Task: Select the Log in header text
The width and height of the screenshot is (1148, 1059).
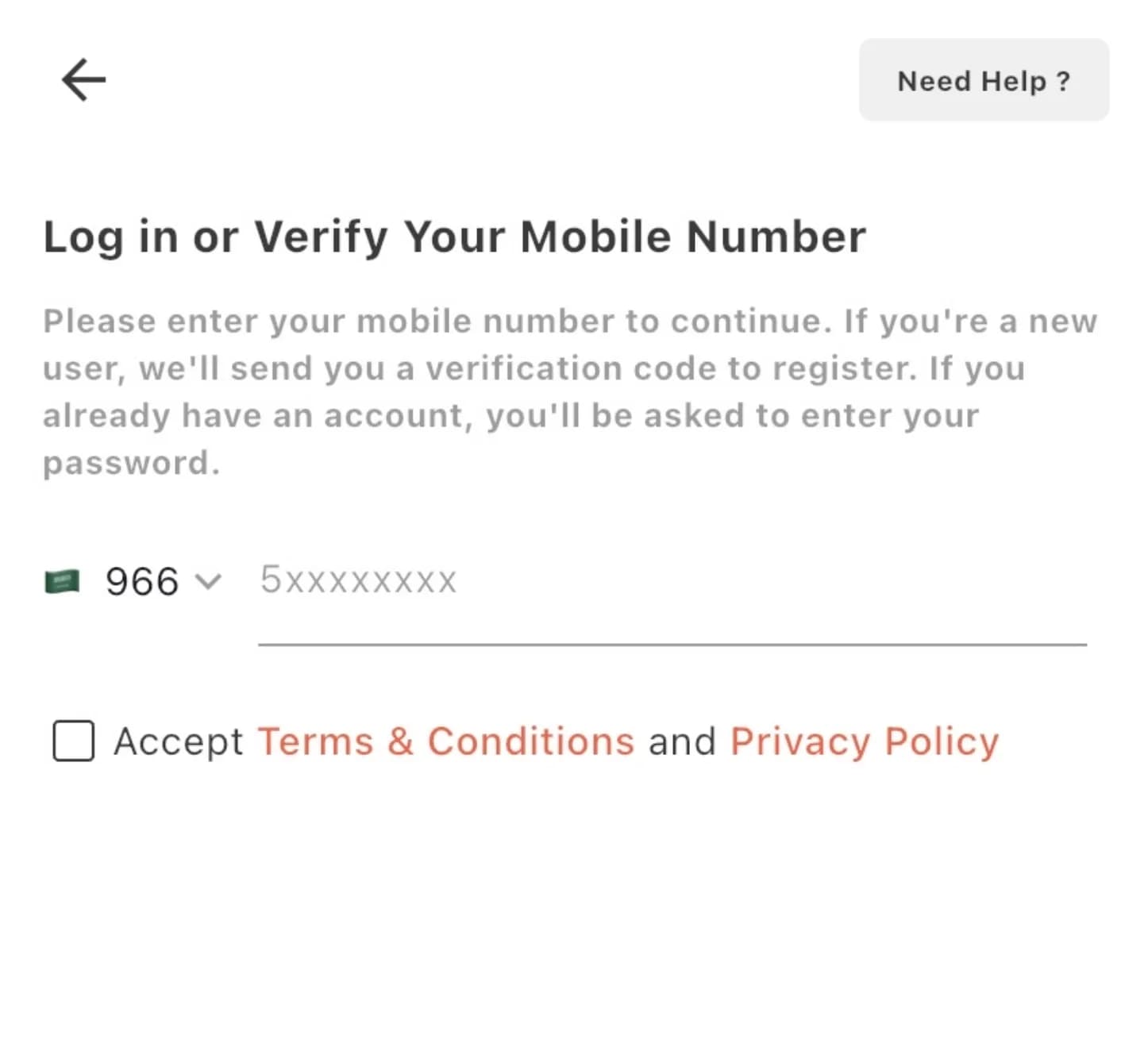Action: click(x=454, y=236)
